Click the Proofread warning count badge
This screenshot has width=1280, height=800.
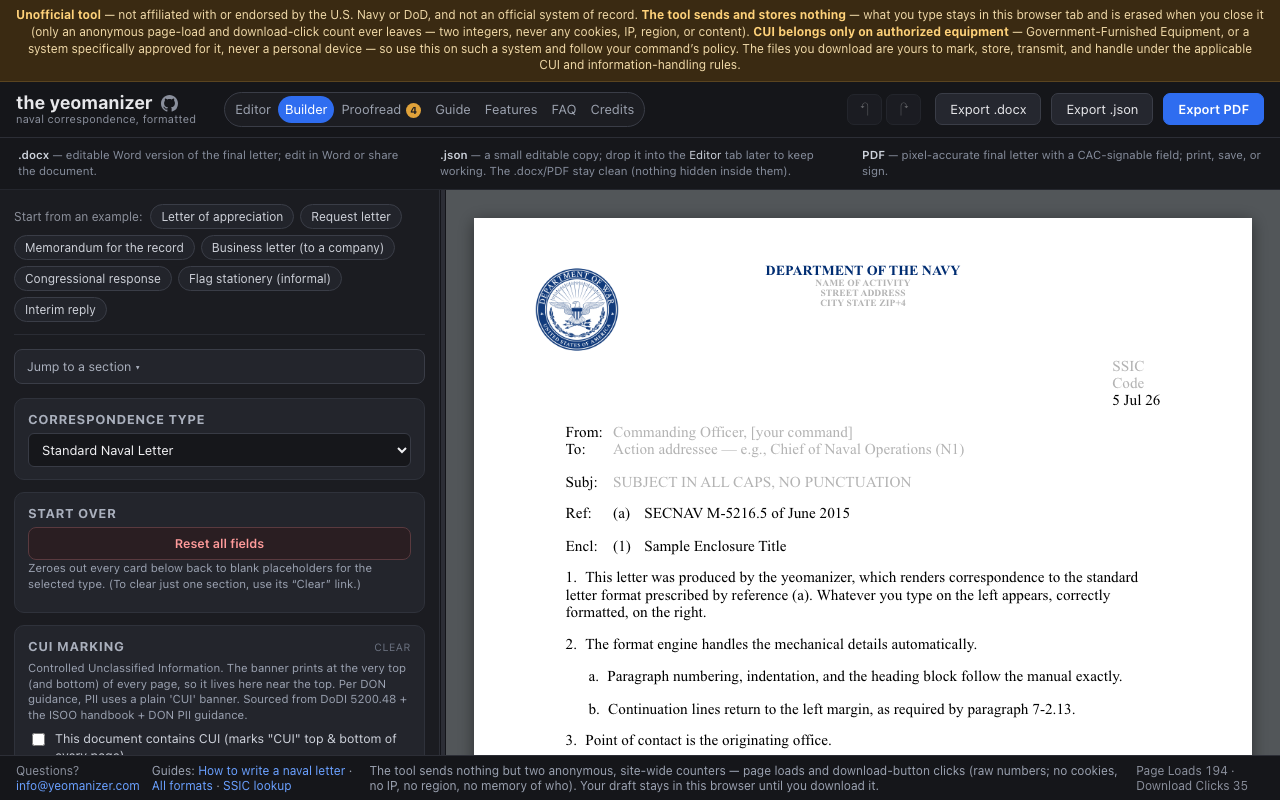click(413, 110)
